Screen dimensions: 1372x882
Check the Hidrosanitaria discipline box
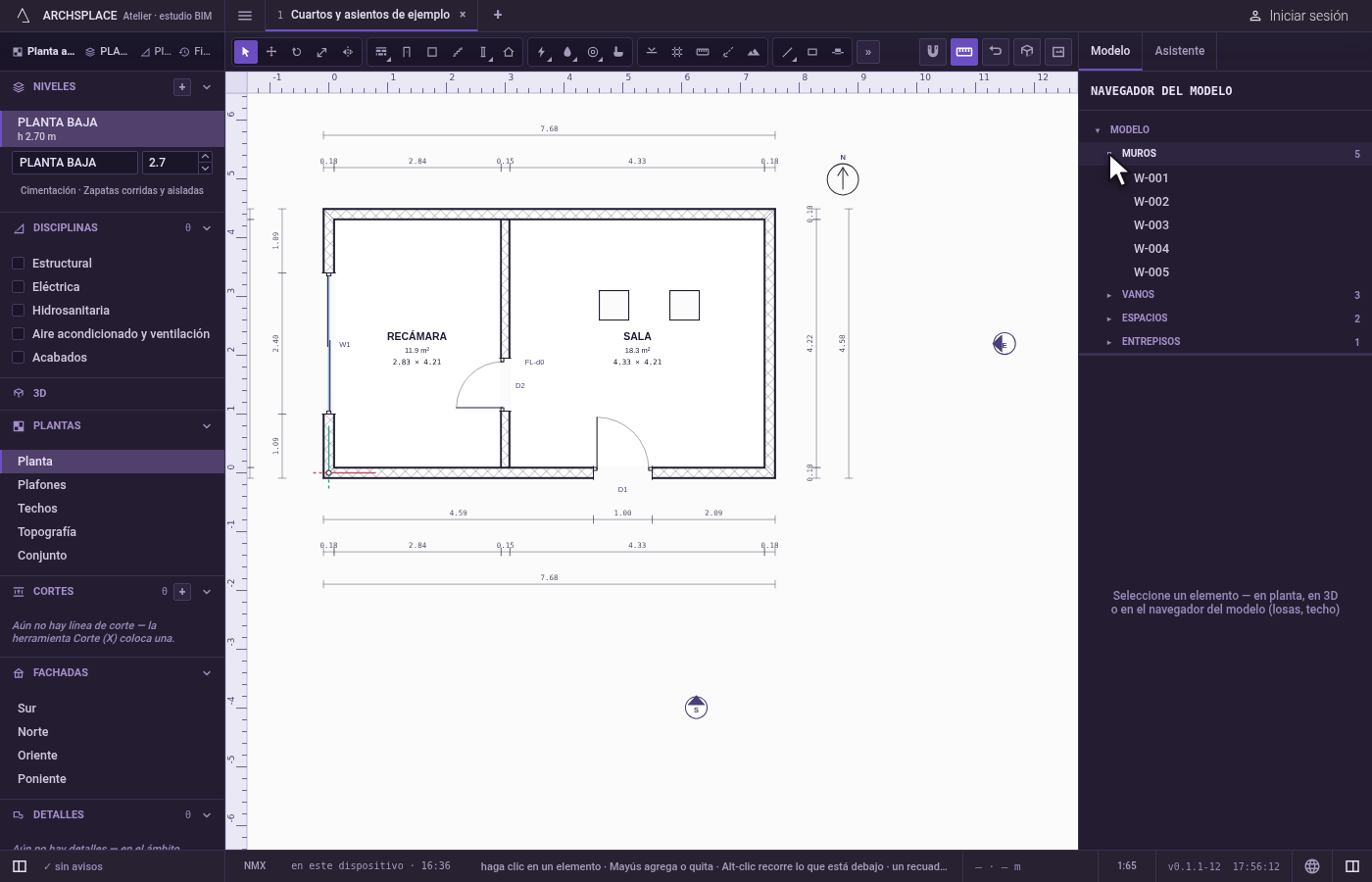[18, 310]
